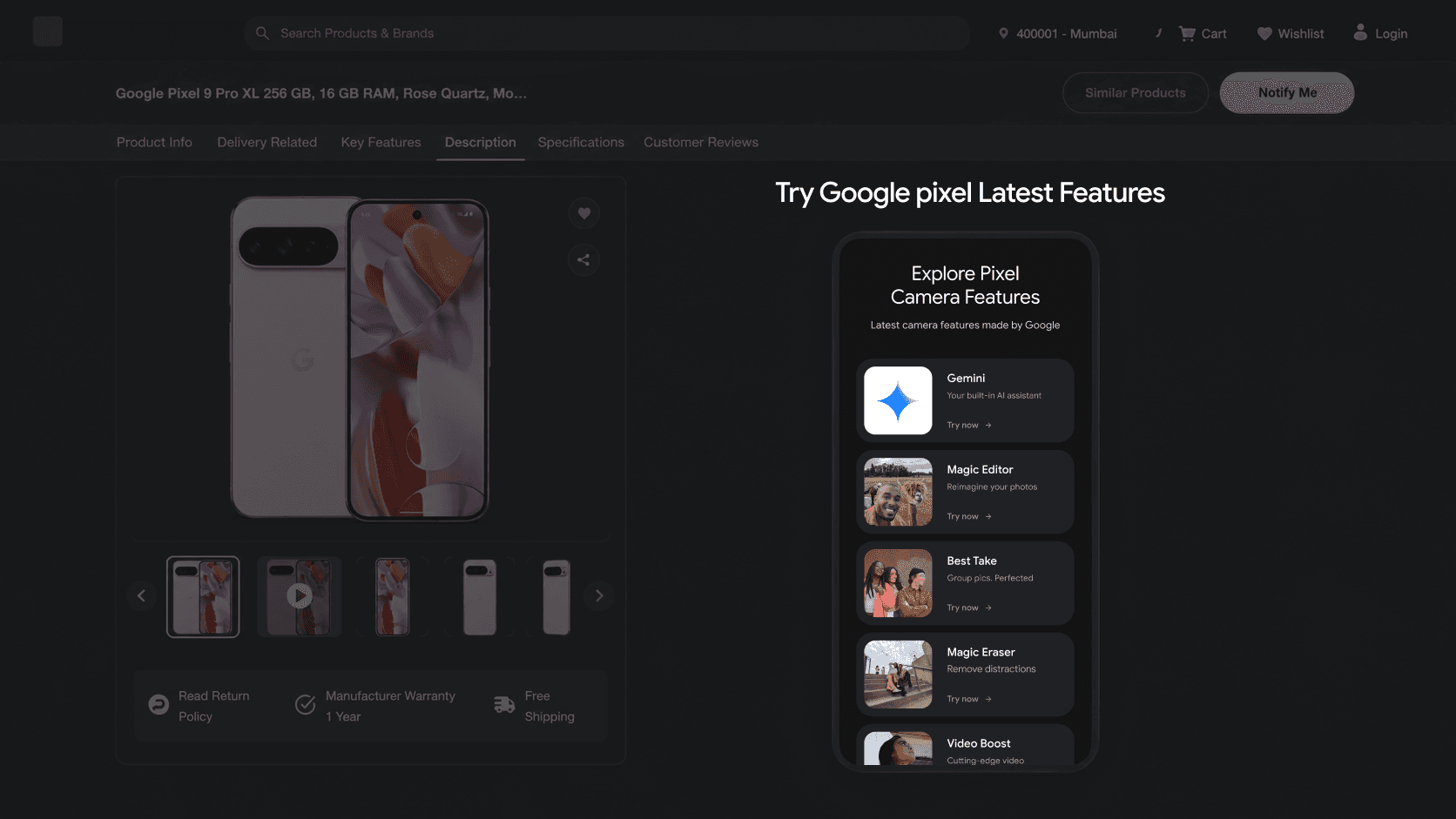Select the fourth thumbnail, phone back view

pos(480,597)
